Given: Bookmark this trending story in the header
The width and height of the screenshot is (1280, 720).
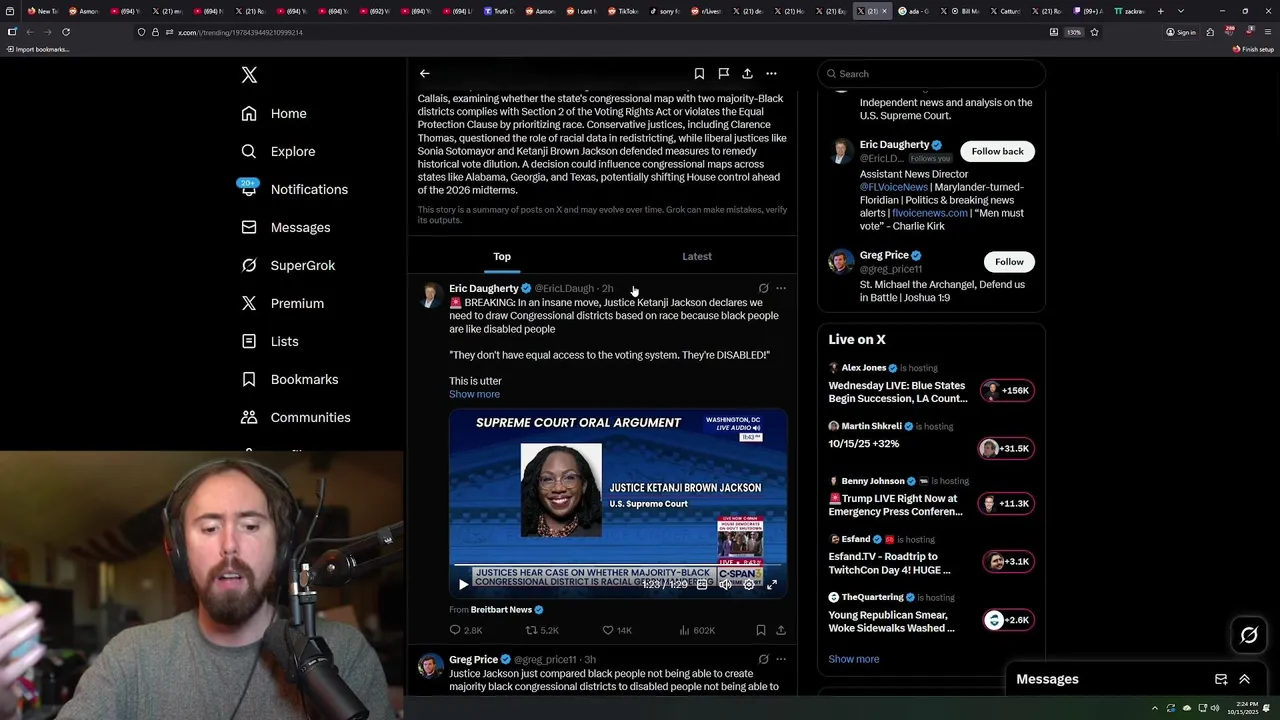Looking at the screenshot, I should tap(699, 74).
